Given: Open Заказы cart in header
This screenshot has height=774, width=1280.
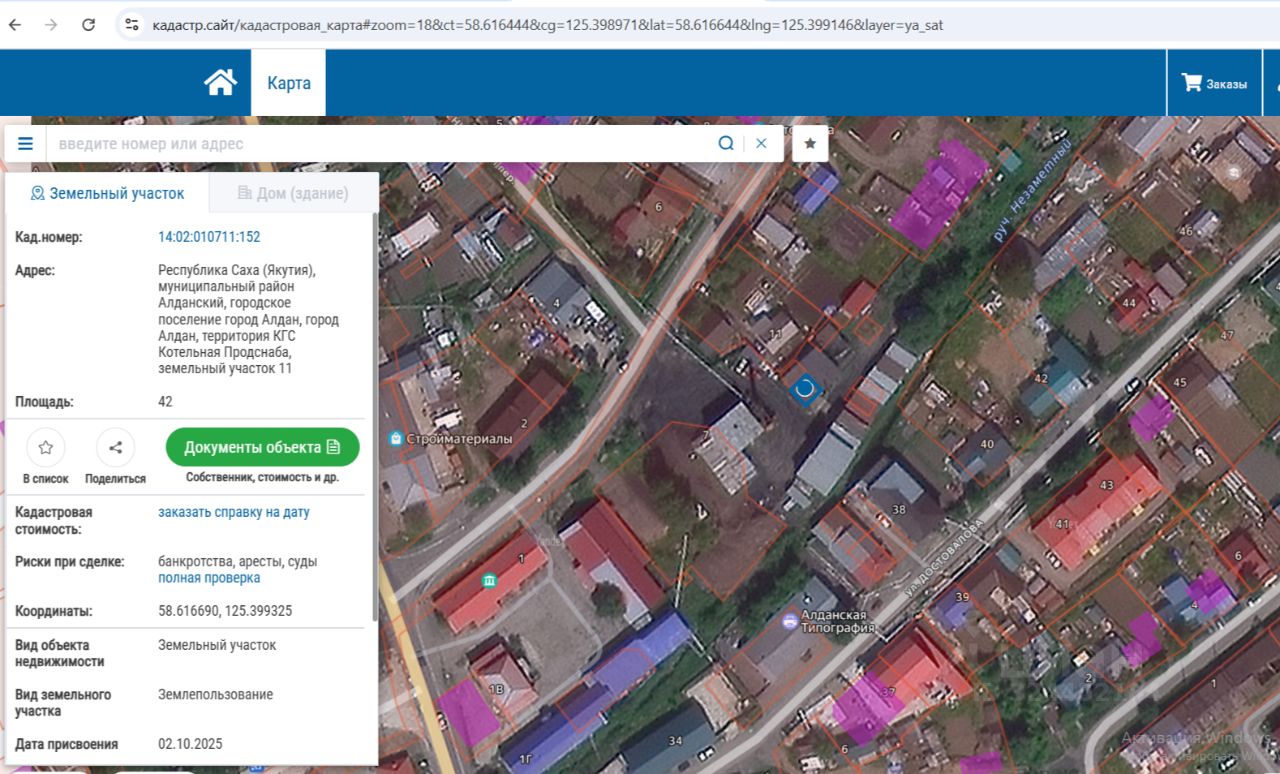Looking at the screenshot, I should [x=1214, y=84].
